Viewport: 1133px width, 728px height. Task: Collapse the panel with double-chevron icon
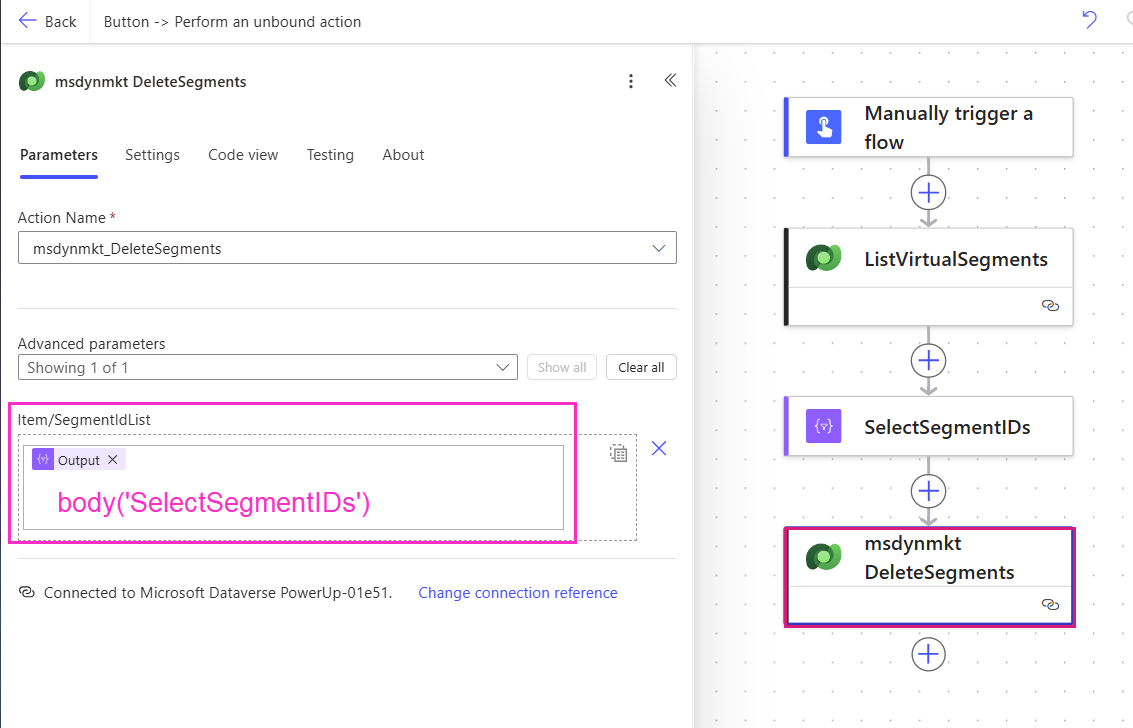(671, 80)
